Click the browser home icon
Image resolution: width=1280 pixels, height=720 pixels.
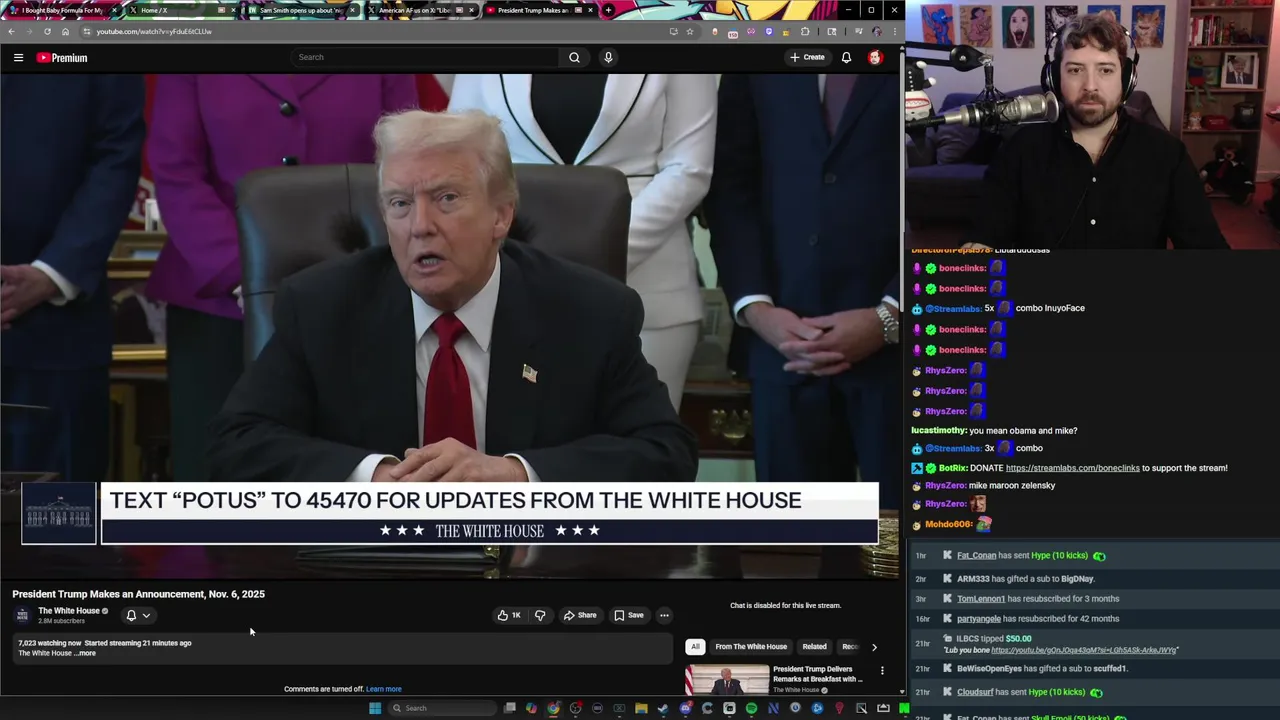pyautogui.click(x=65, y=31)
